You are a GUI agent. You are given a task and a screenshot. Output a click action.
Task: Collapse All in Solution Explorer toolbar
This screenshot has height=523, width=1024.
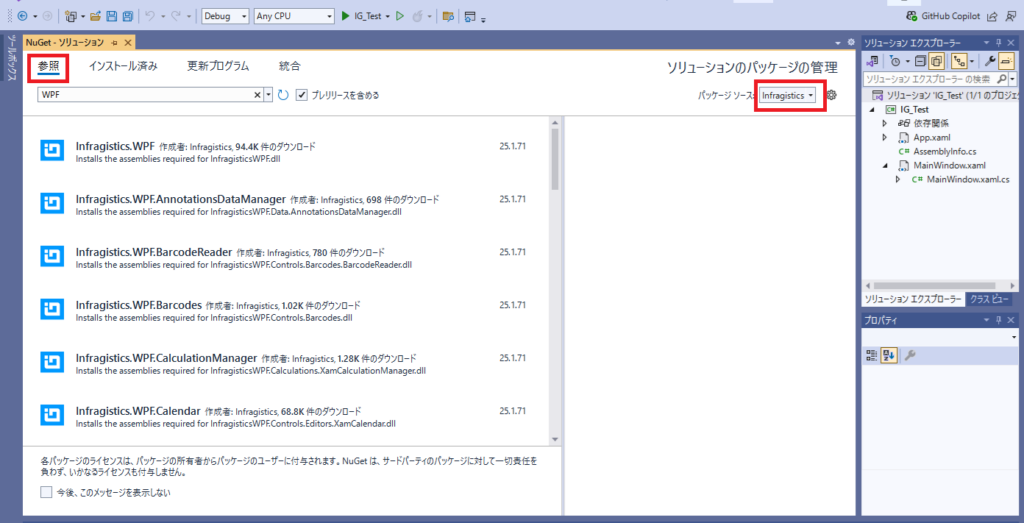[x=920, y=61]
